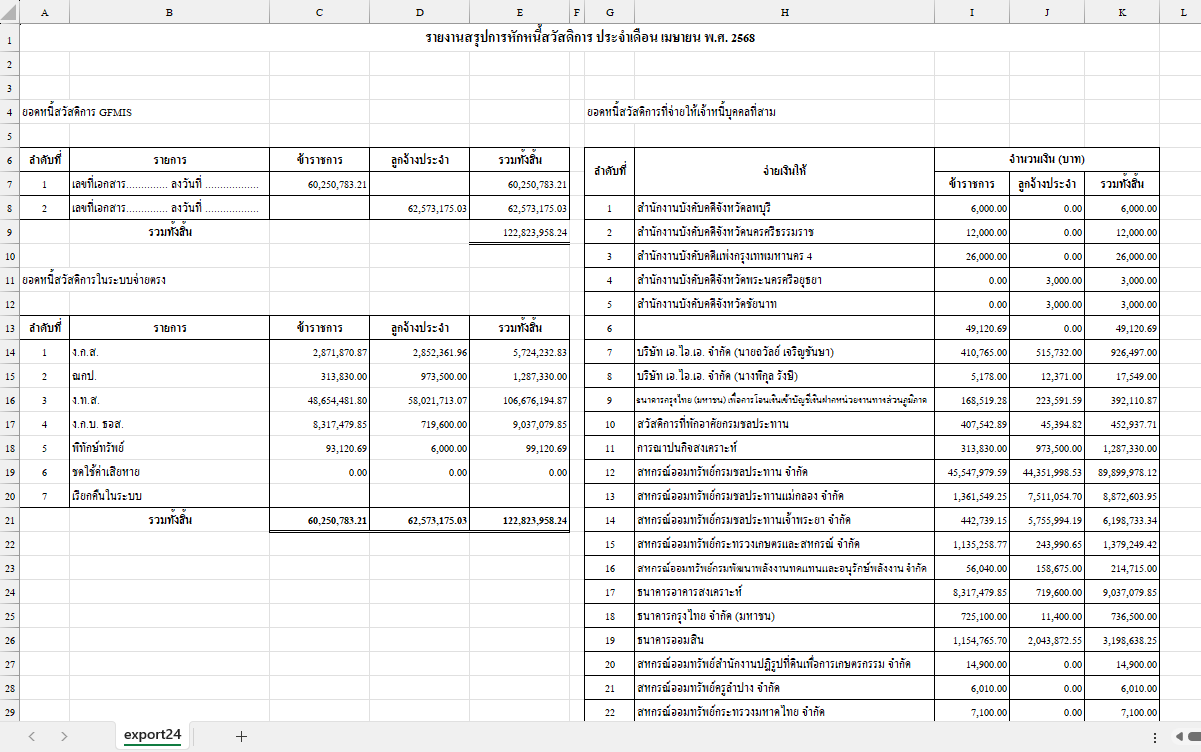The width and height of the screenshot is (1201, 752).
Task: Select column H header
Action: [785, 12]
